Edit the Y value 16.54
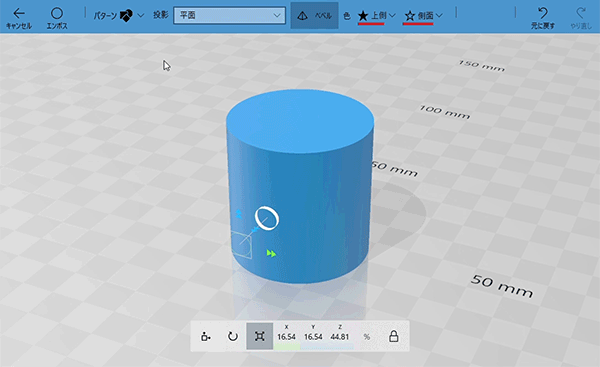 click(x=313, y=337)
